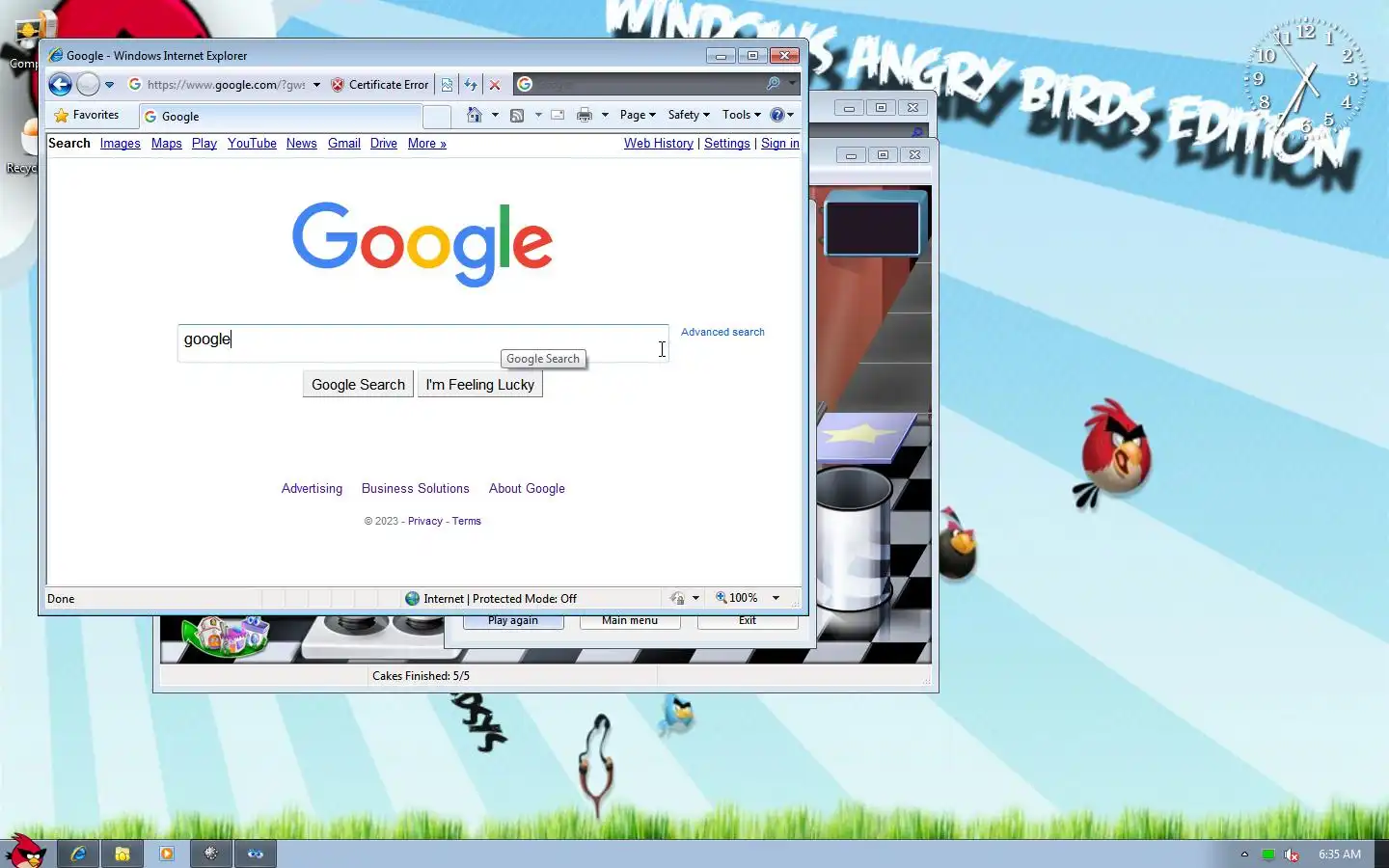Click the Internet zone globe icon in status bar
Viewport: 1389px width, 868px height.
click(413, 599)
